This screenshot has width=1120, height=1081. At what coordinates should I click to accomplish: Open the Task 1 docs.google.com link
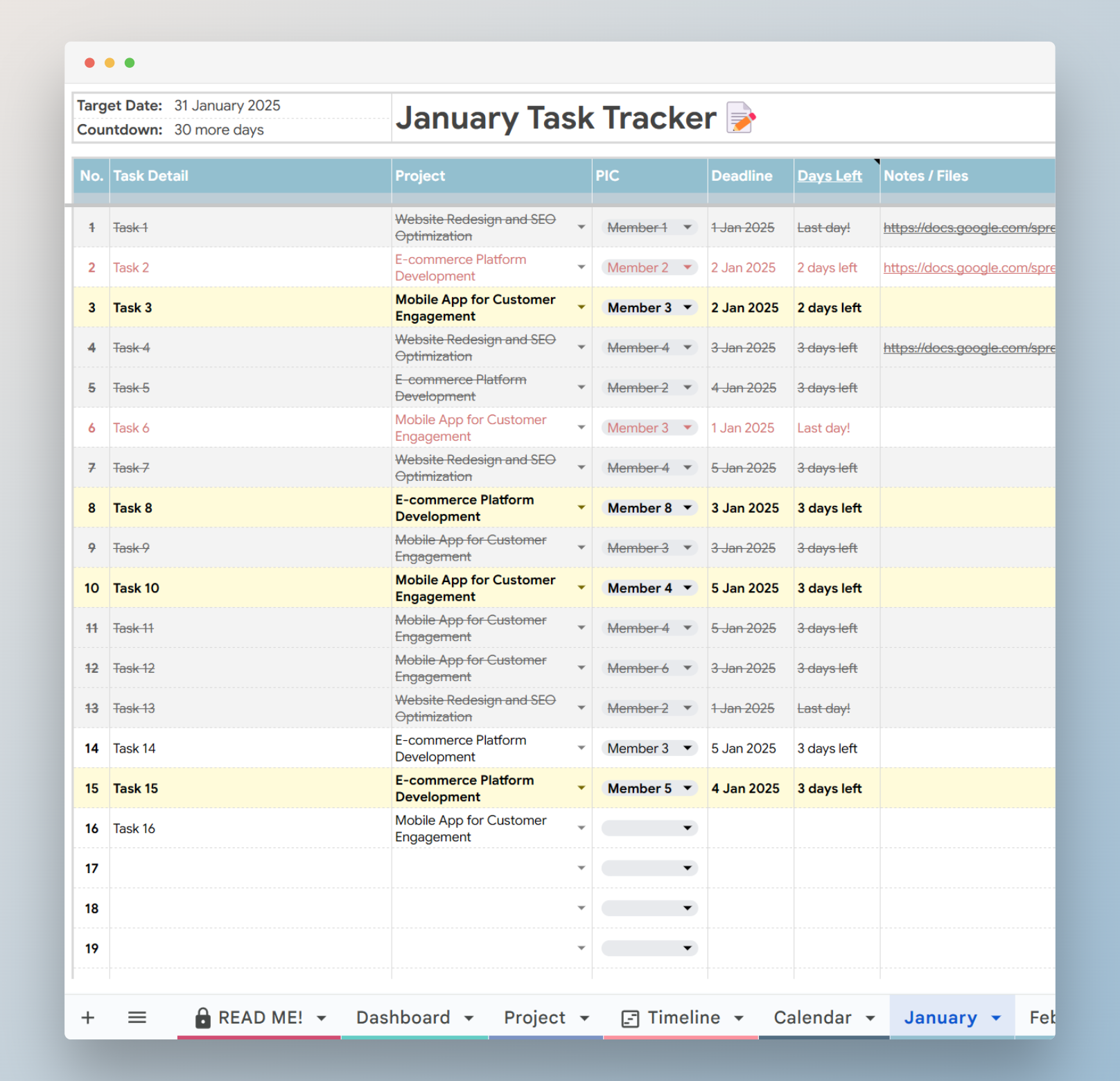click(x=969, y=227)
